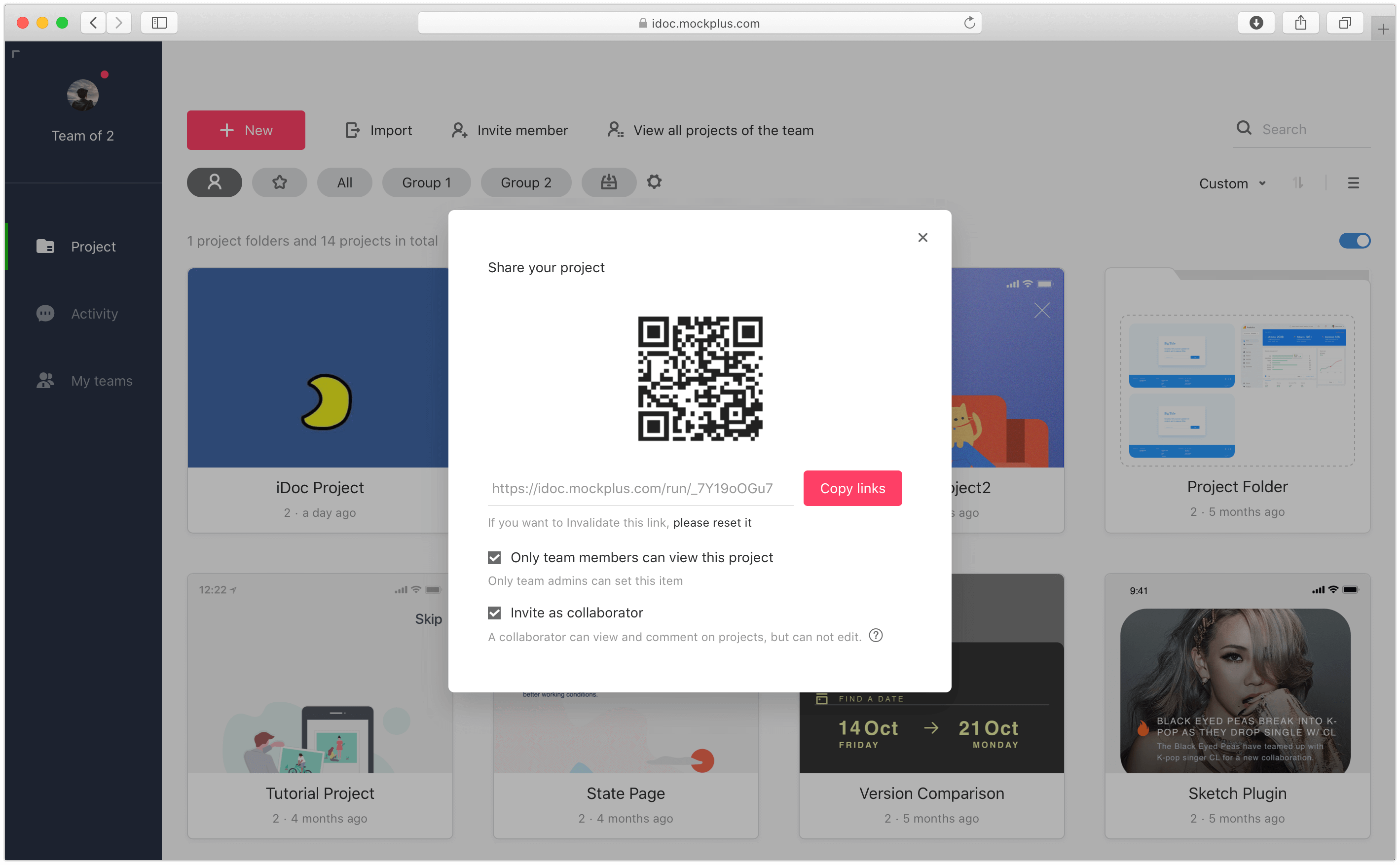The width and height of the screenshot is (1400, 865).
Task: Click the share link URL field
Action: [640, 488]
